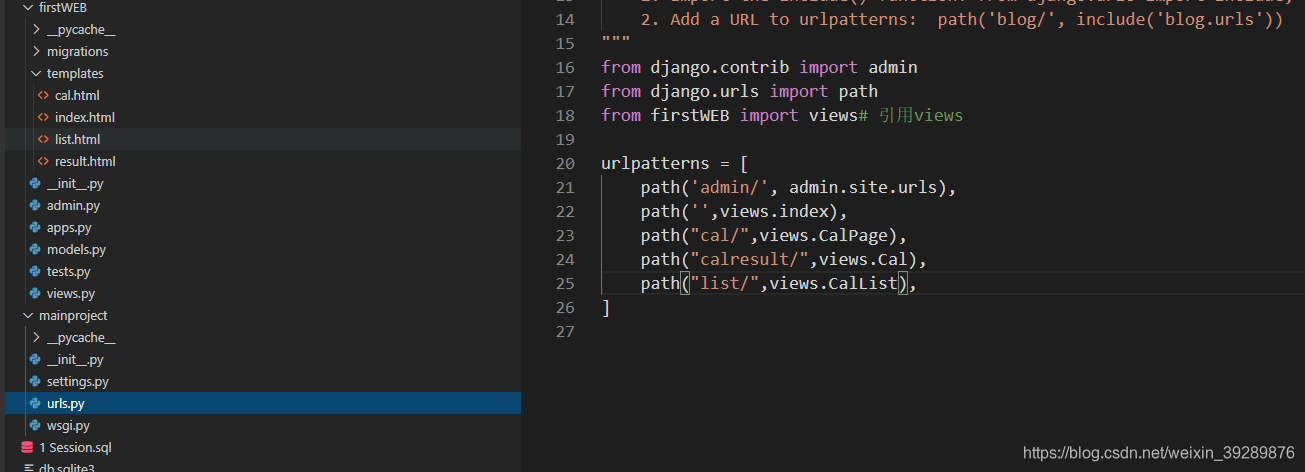The image size is (1305, 472).
Task: Click the 'admin/' string in line 21
Action: pyautogui.click(x=730, y=187)
